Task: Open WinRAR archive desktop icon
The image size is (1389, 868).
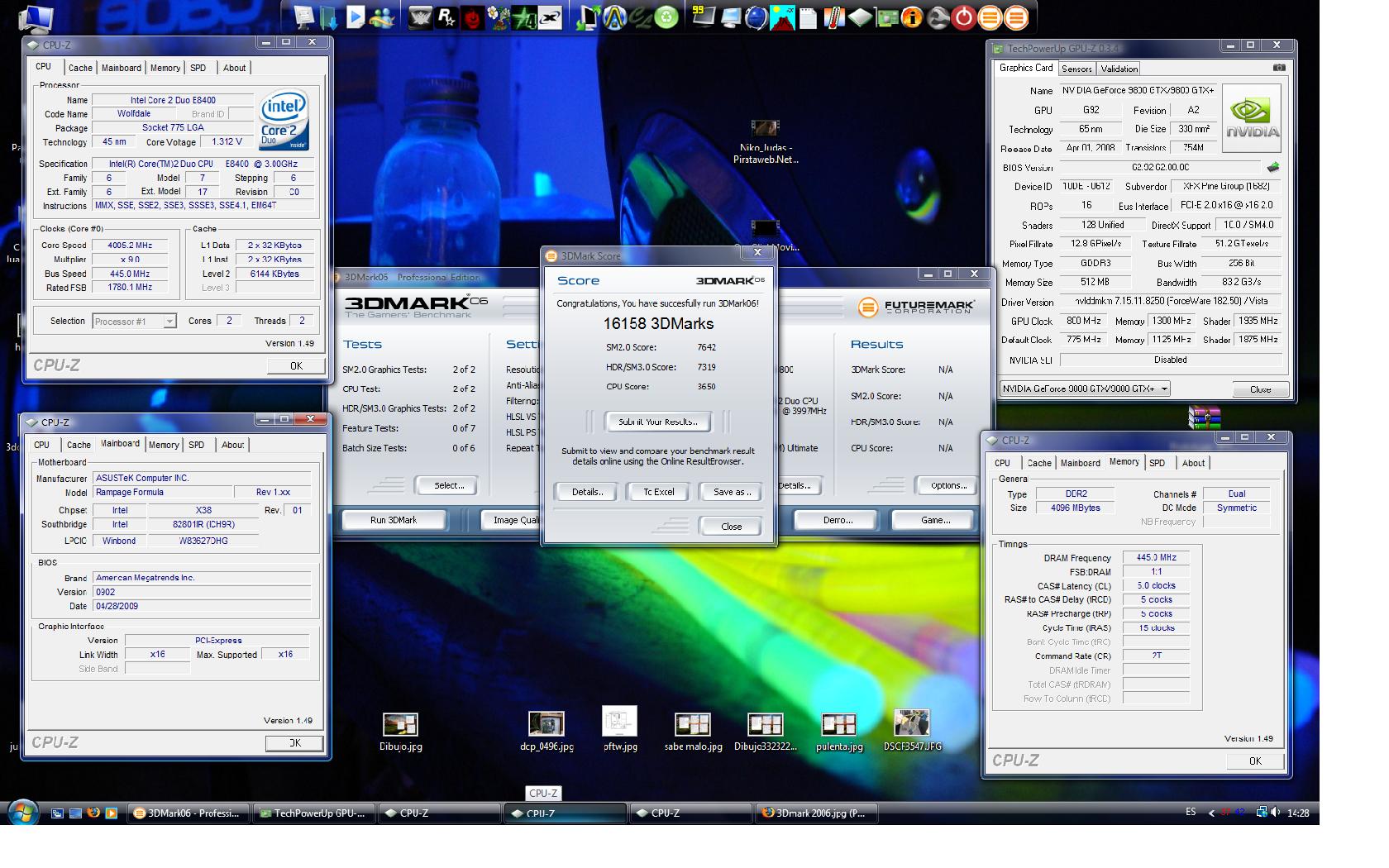Action: pyautogui.click(x=1205, y=417)
